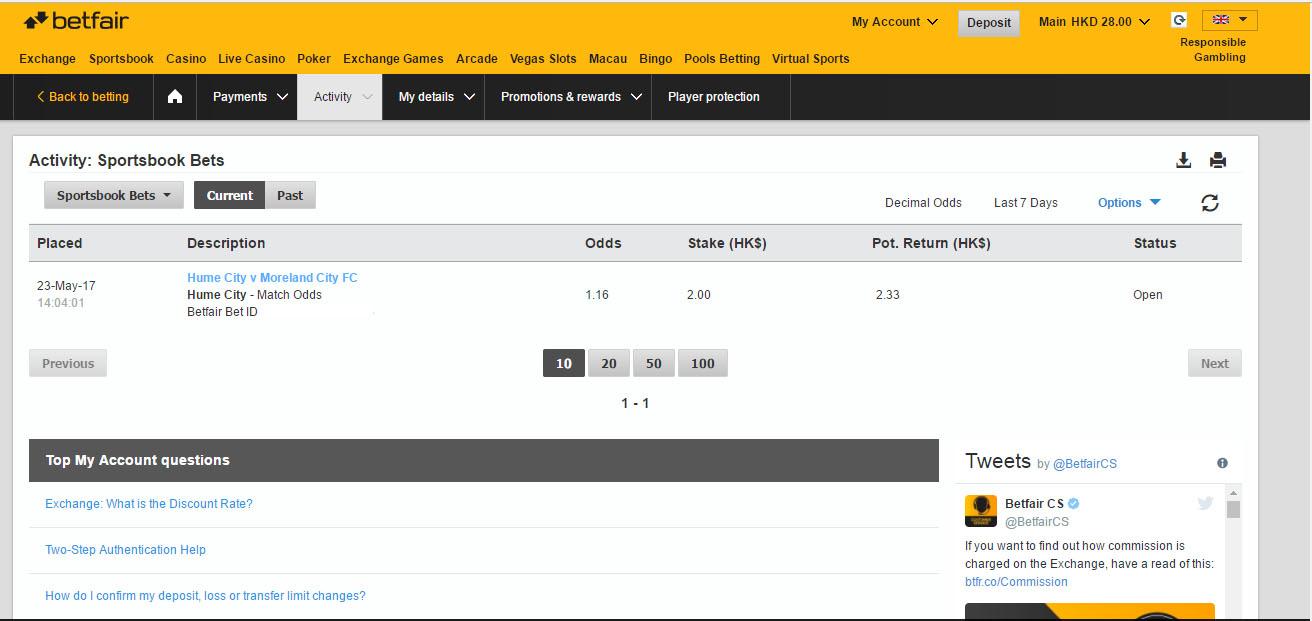
Task: Click Last 7 Days range
Action: (1026, 203)
